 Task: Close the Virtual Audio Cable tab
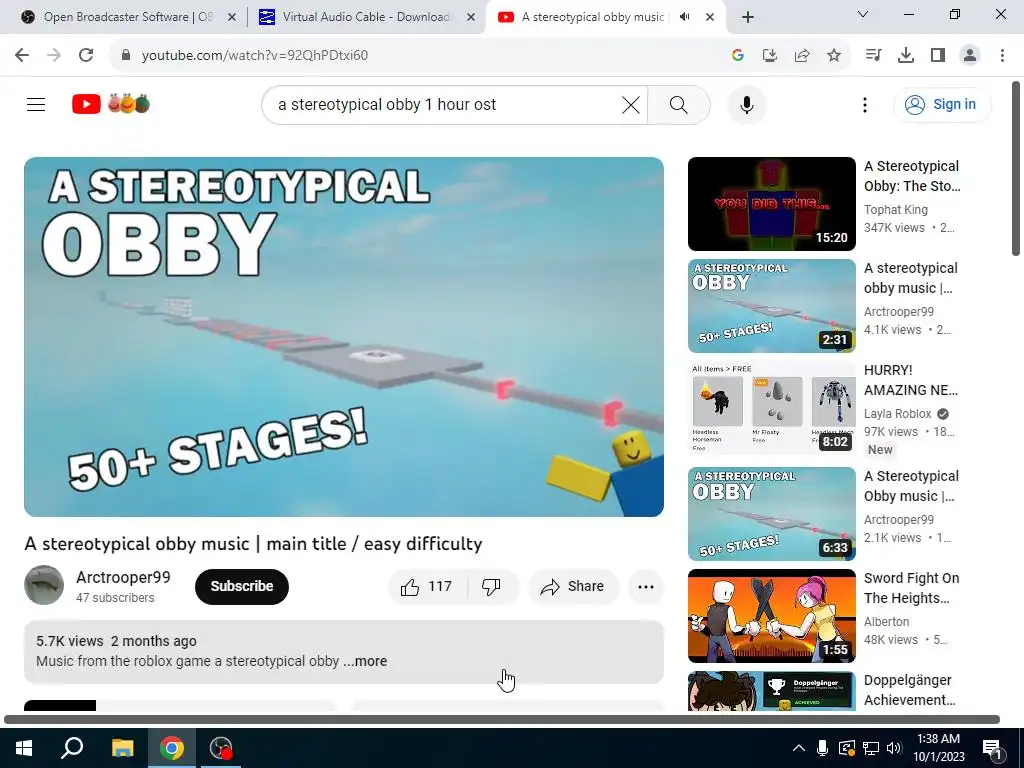point(471,17)
